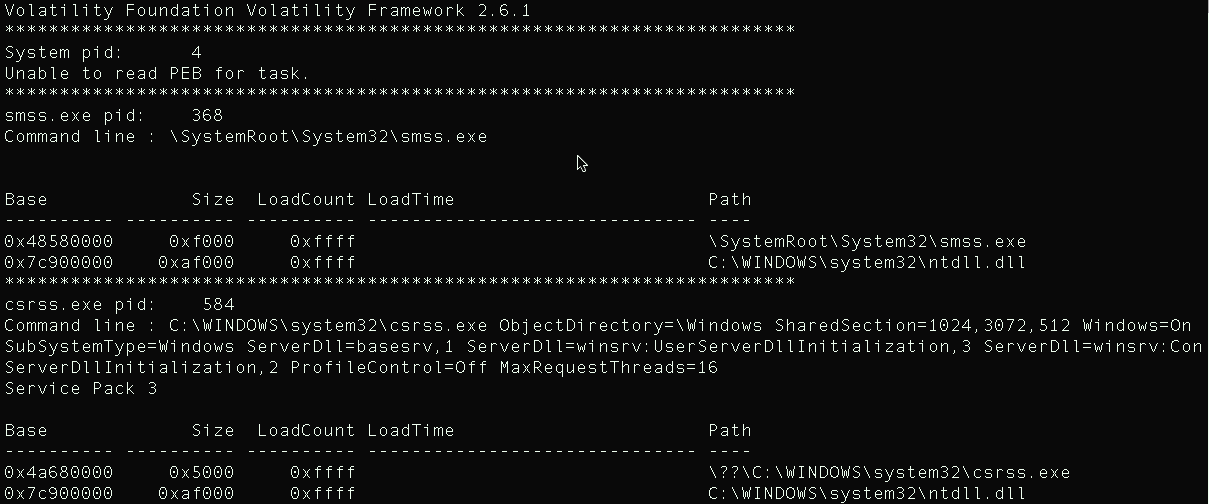The image size is (1209, 504).
Task: Click the MaxRequestThreads=16 text
Action: [x=608, y=367]
